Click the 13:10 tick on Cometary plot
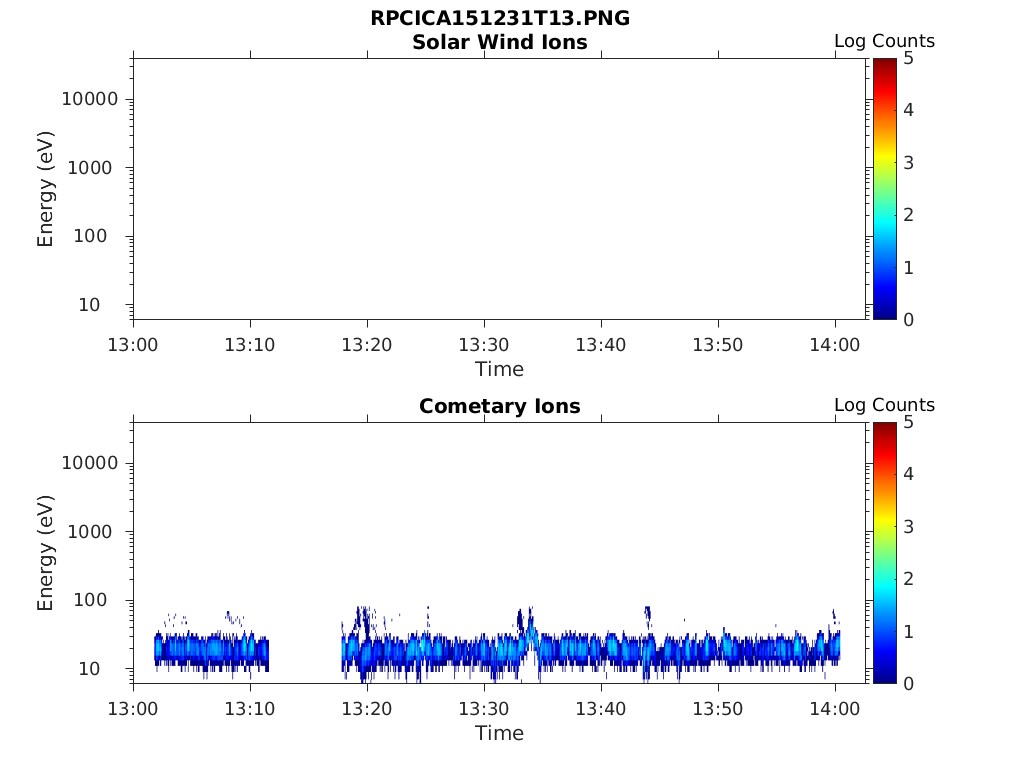 pos(250,709)
